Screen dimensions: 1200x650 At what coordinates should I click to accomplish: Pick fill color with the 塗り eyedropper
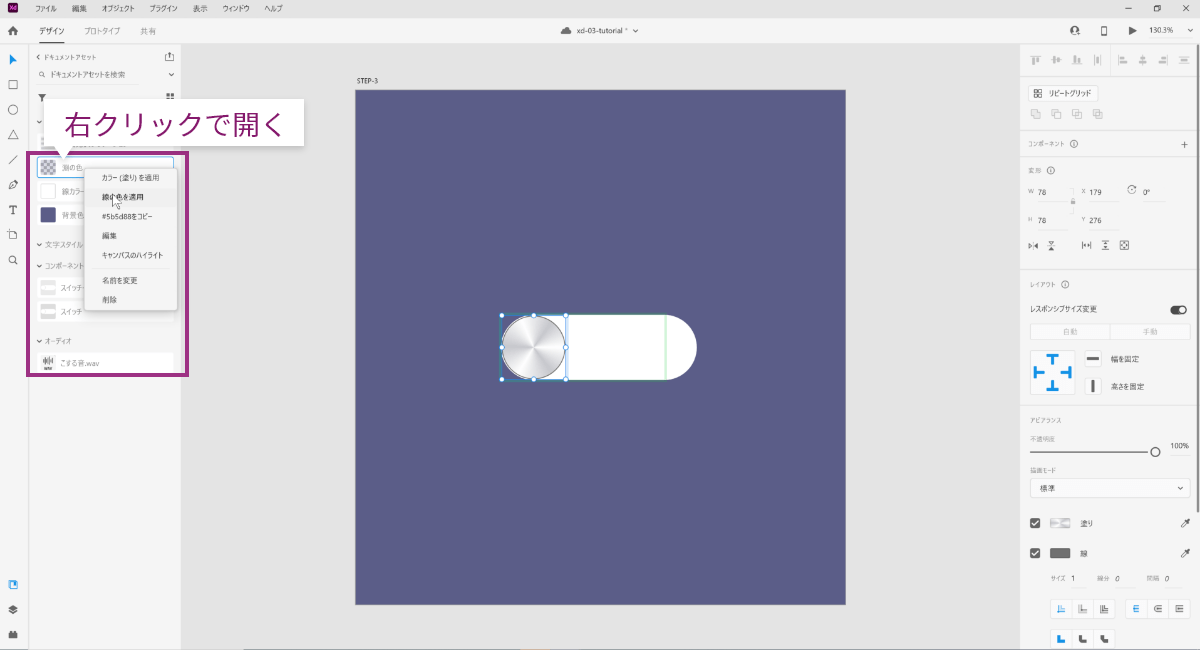point(1186,523)
